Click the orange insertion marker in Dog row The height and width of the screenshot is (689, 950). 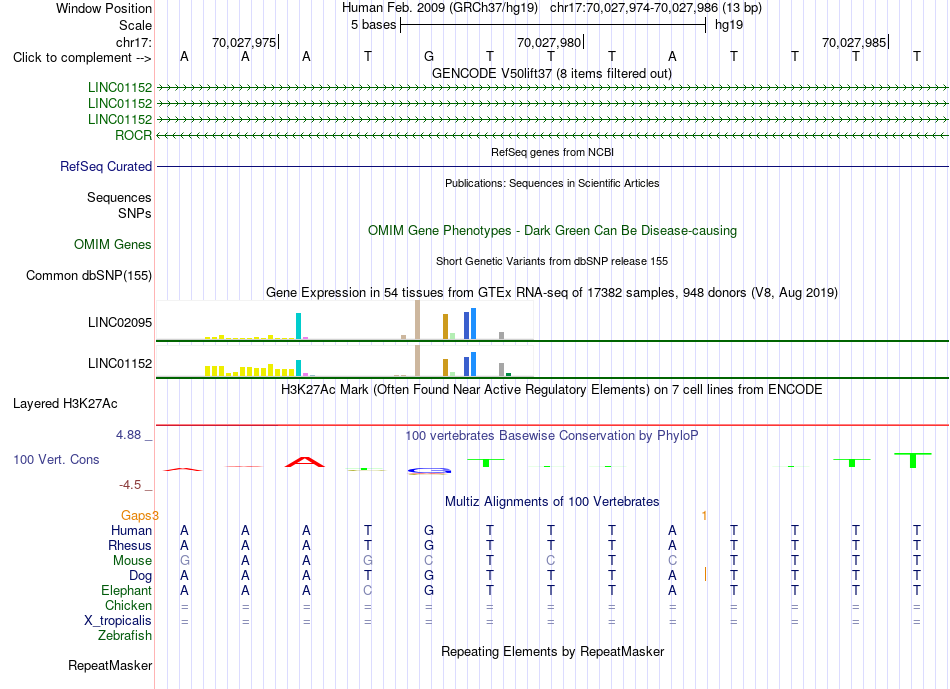705,574
